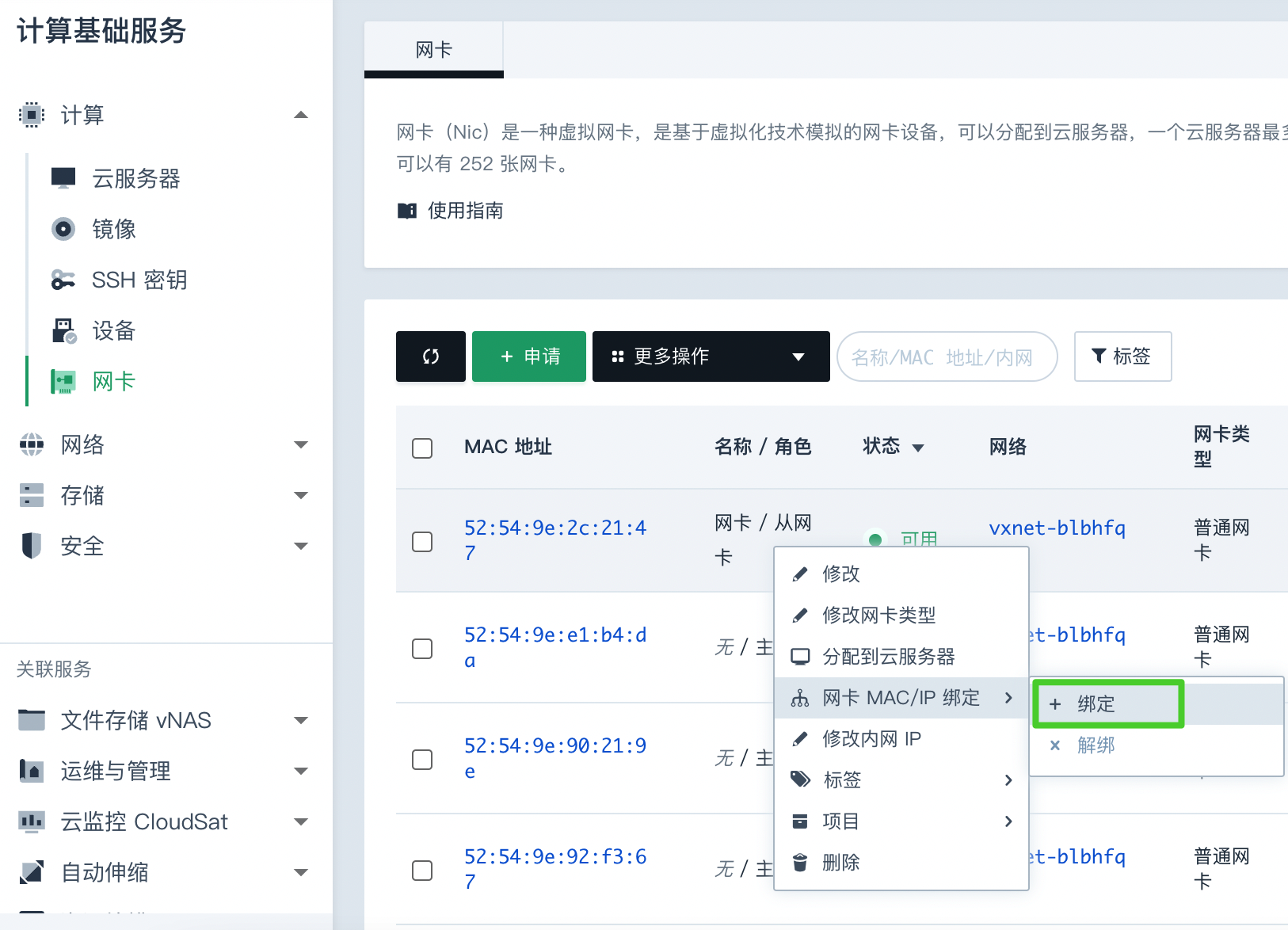Choose 修改内网 IP menu item
Screen dimensions: 1288x930
[x=901, y=739]
